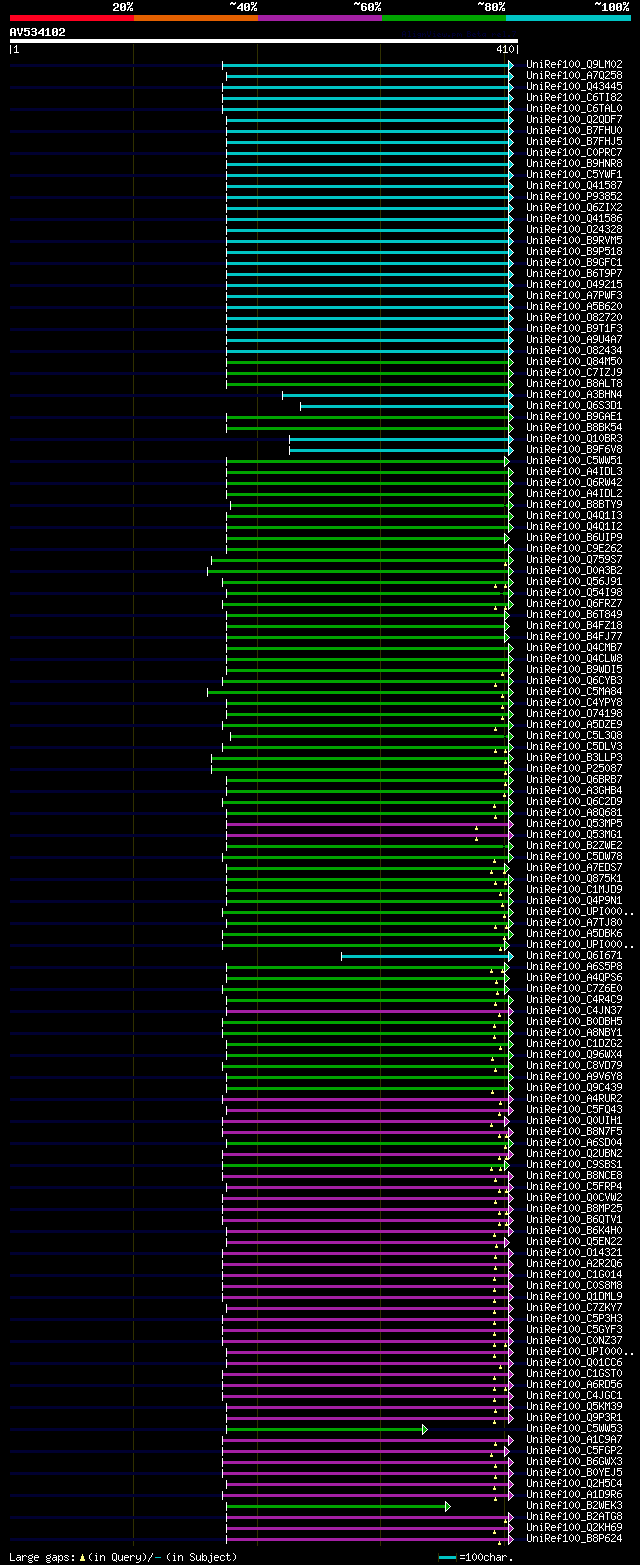This screenshot has height=1565, width=640.
Task: Select the UniRef100_A6S5P8 entry
Action: [x=574, y=966]
